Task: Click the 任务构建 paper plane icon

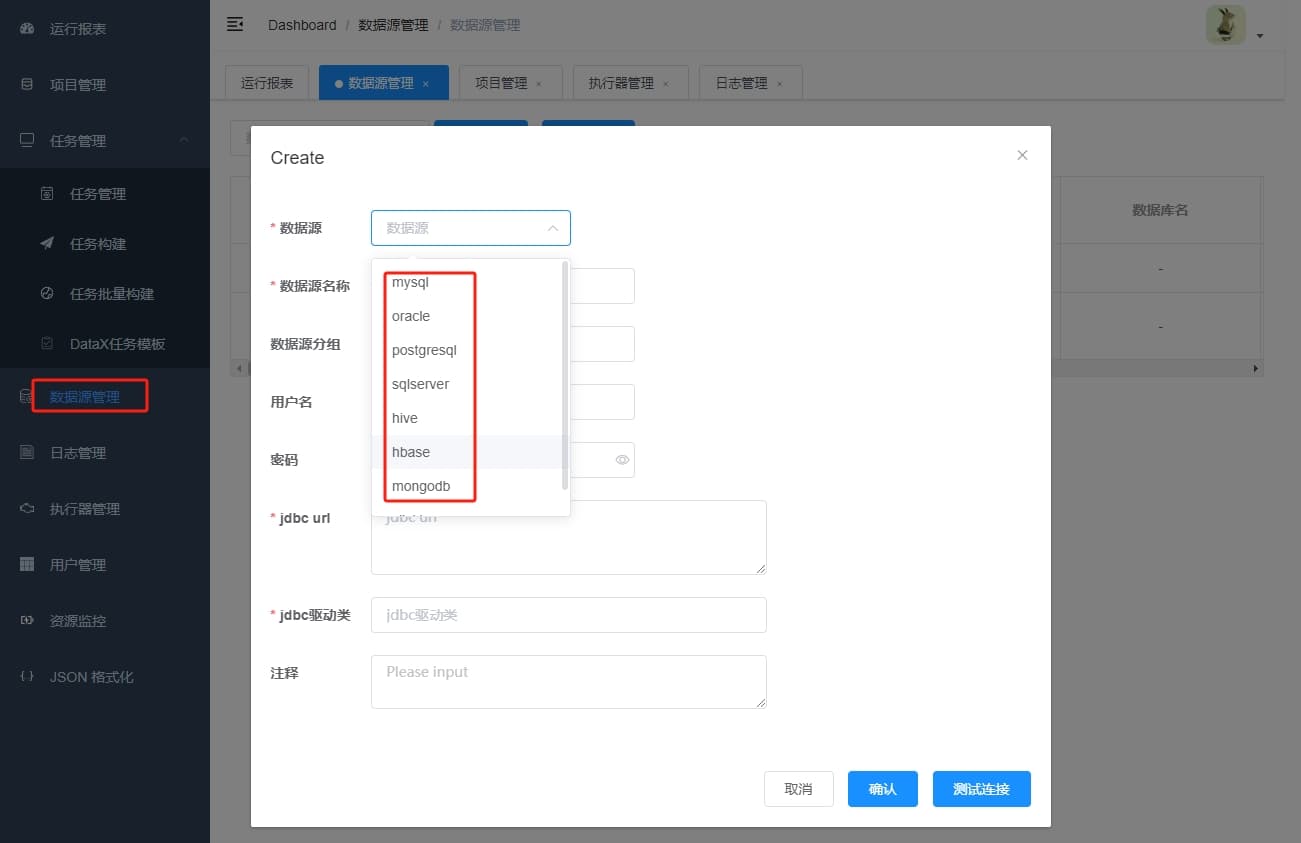Action: tap(47, 244)
